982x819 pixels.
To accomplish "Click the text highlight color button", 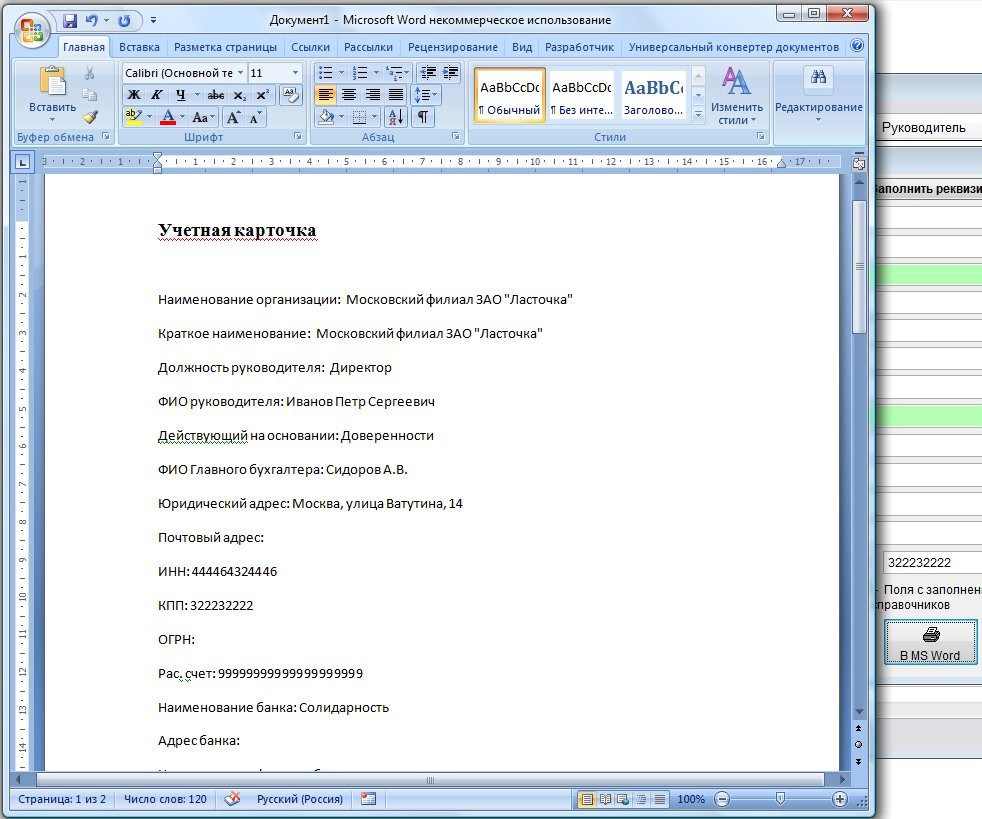I will pyautogui.click(x=133, y=116).
